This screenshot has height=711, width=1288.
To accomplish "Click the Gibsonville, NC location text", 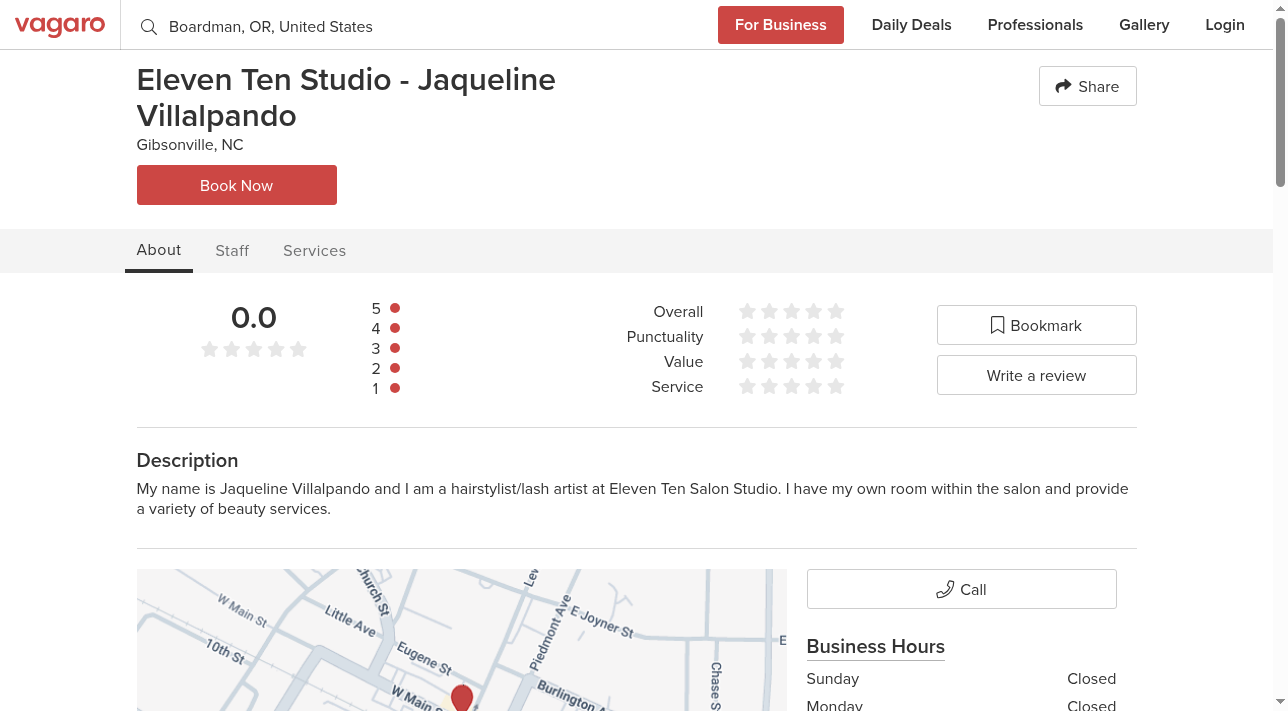I will pos(190,145).
